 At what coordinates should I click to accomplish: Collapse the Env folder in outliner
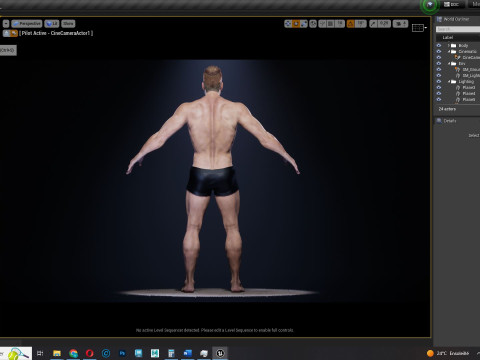[449, 64]
